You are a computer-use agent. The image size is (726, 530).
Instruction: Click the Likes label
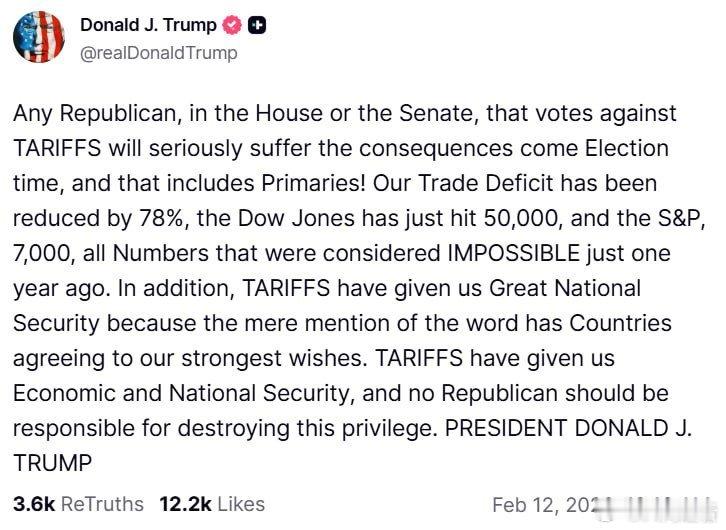[240, 504]
